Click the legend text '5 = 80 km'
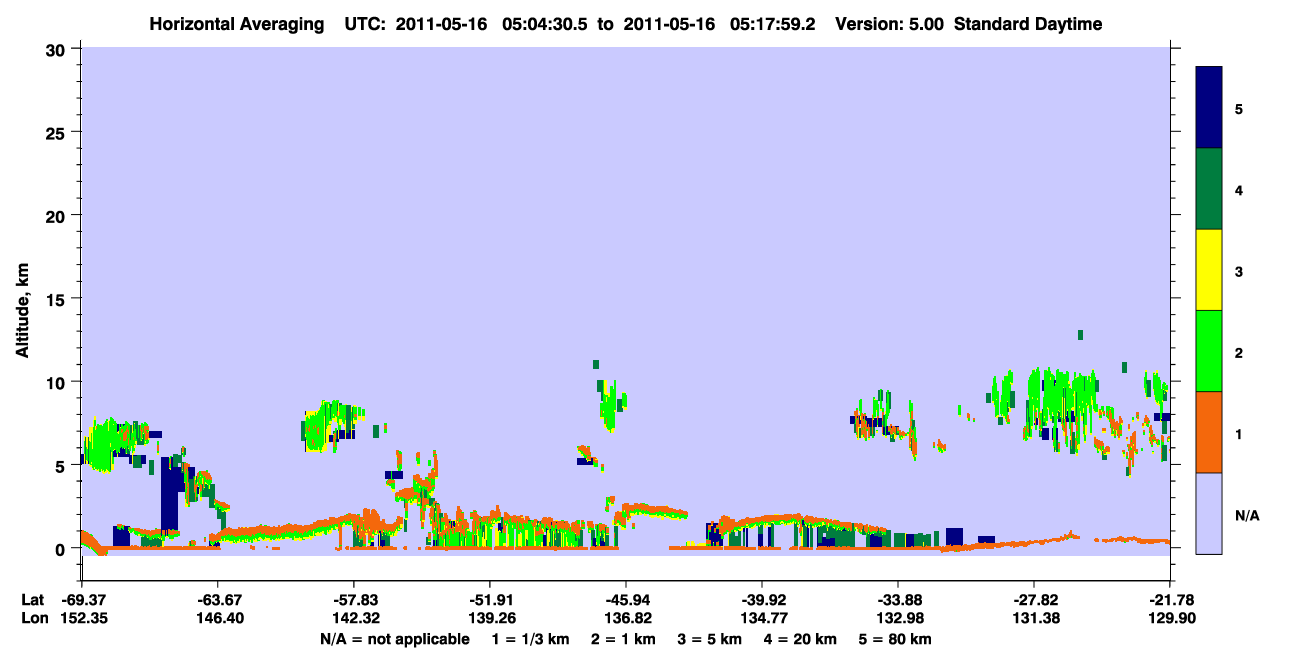The image size is (1300, 667). (x=893, y=639)
